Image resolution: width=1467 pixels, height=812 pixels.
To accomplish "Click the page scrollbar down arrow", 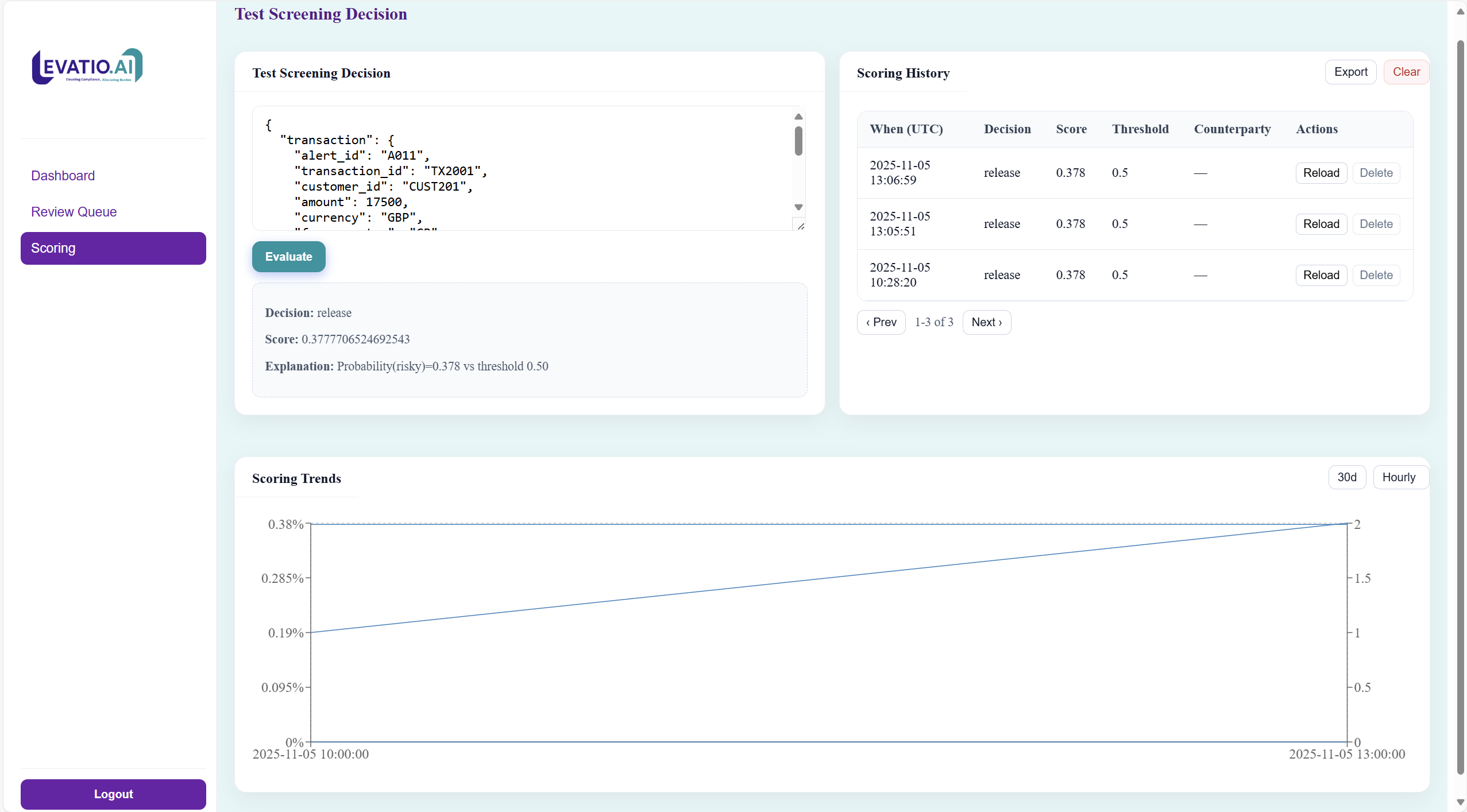I will [1460, 802].
